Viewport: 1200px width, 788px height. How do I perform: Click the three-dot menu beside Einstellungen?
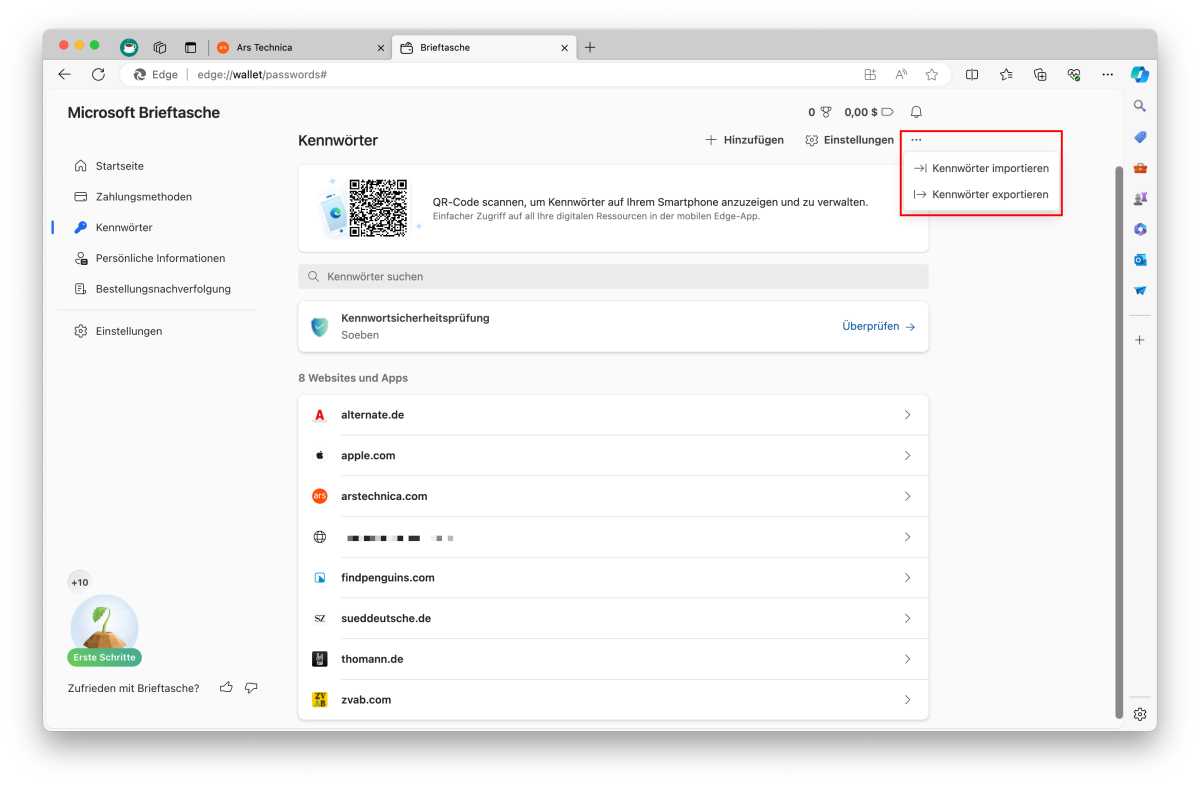[916, 140]
